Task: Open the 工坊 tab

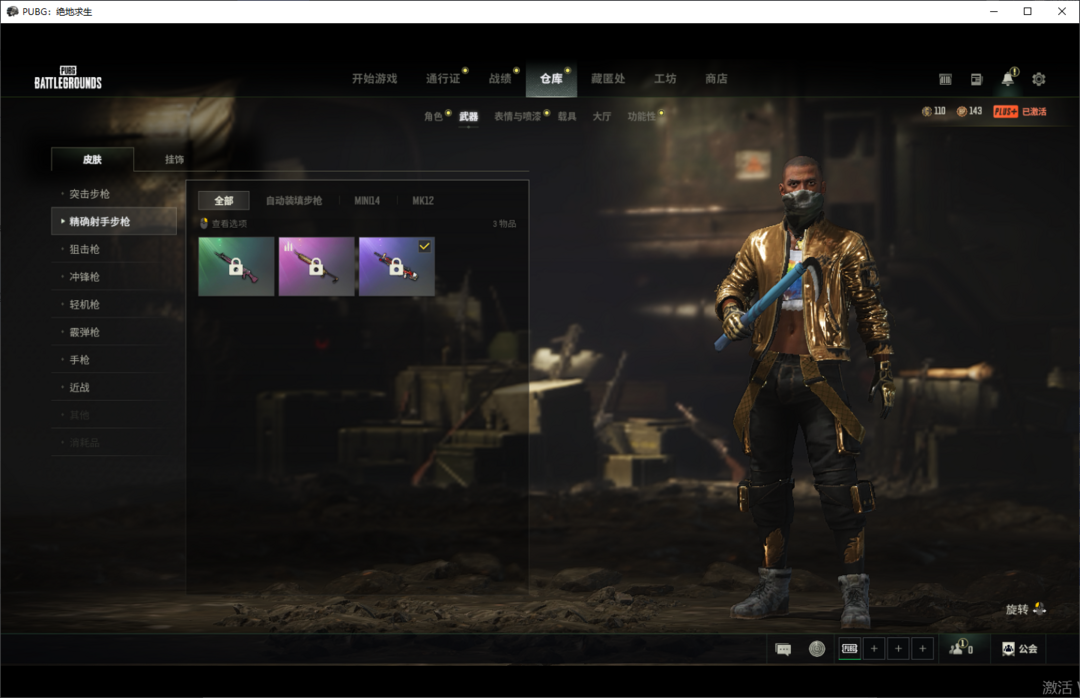Action: point(665,79)
